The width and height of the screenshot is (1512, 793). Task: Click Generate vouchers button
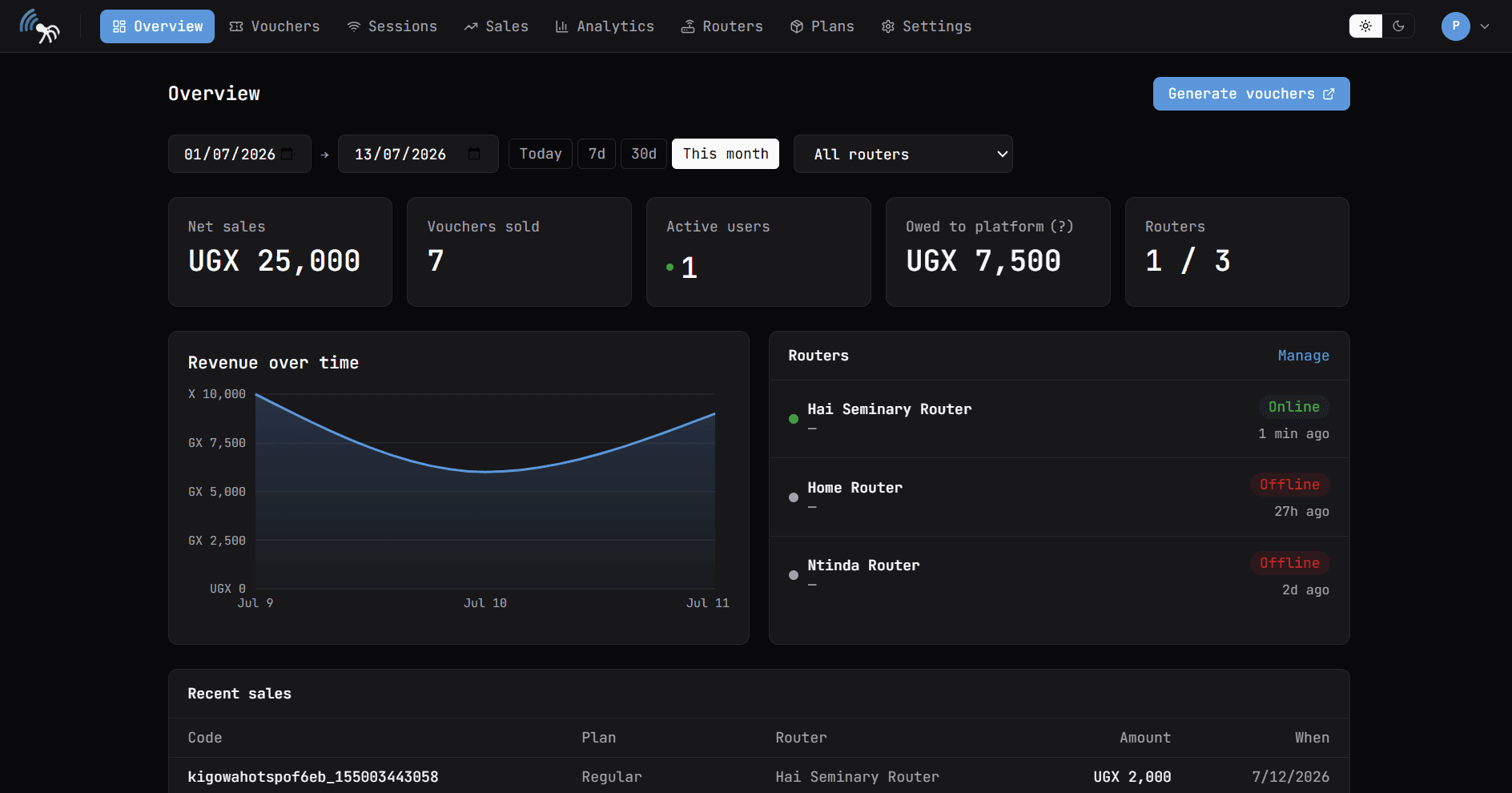point(1251,94)
